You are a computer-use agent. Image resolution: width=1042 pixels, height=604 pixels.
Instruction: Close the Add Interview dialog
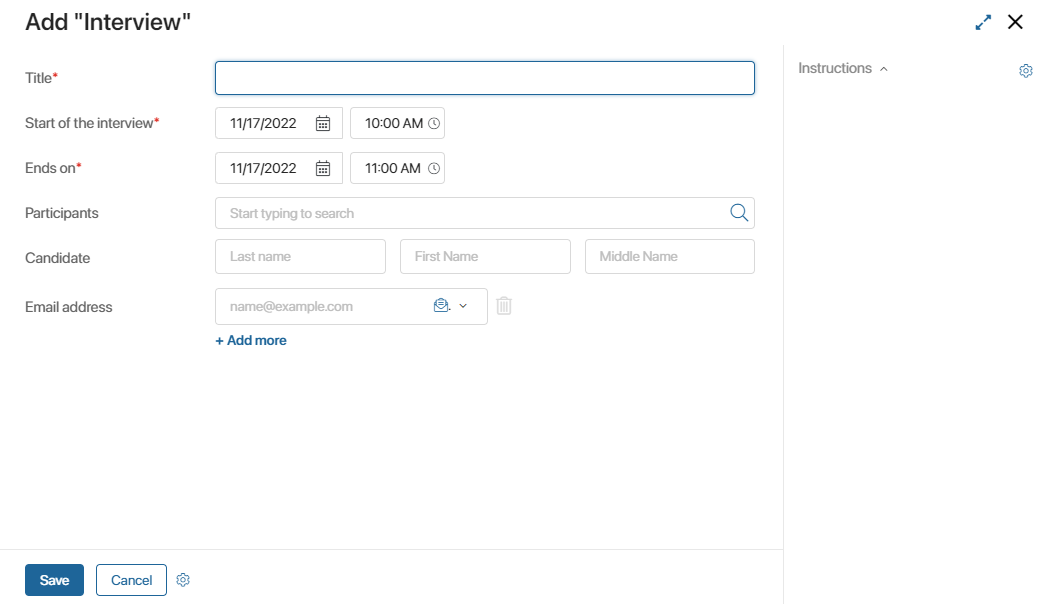coord(1015,22)
